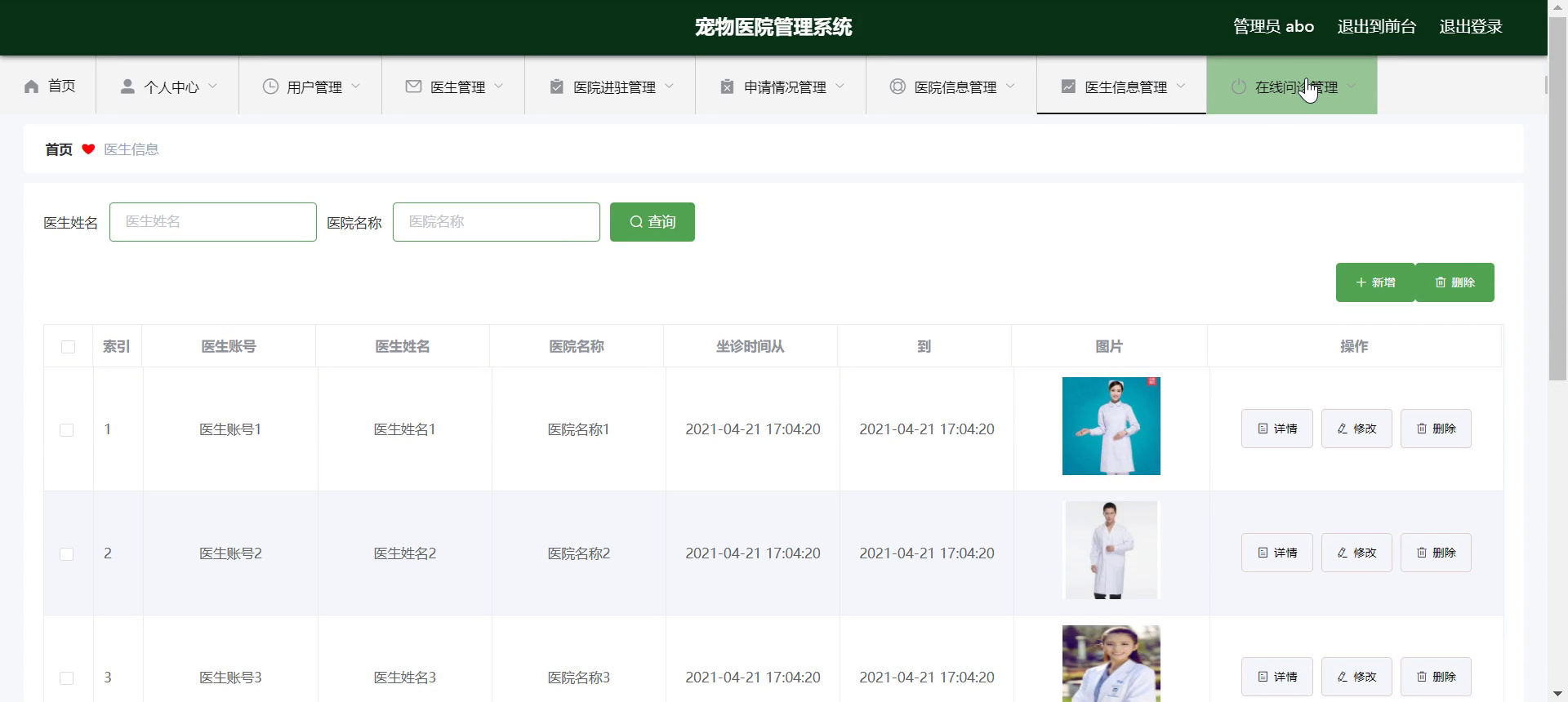Click 退出到前台 in the header
This screenshot has height=702, width=1568.
1376,27
